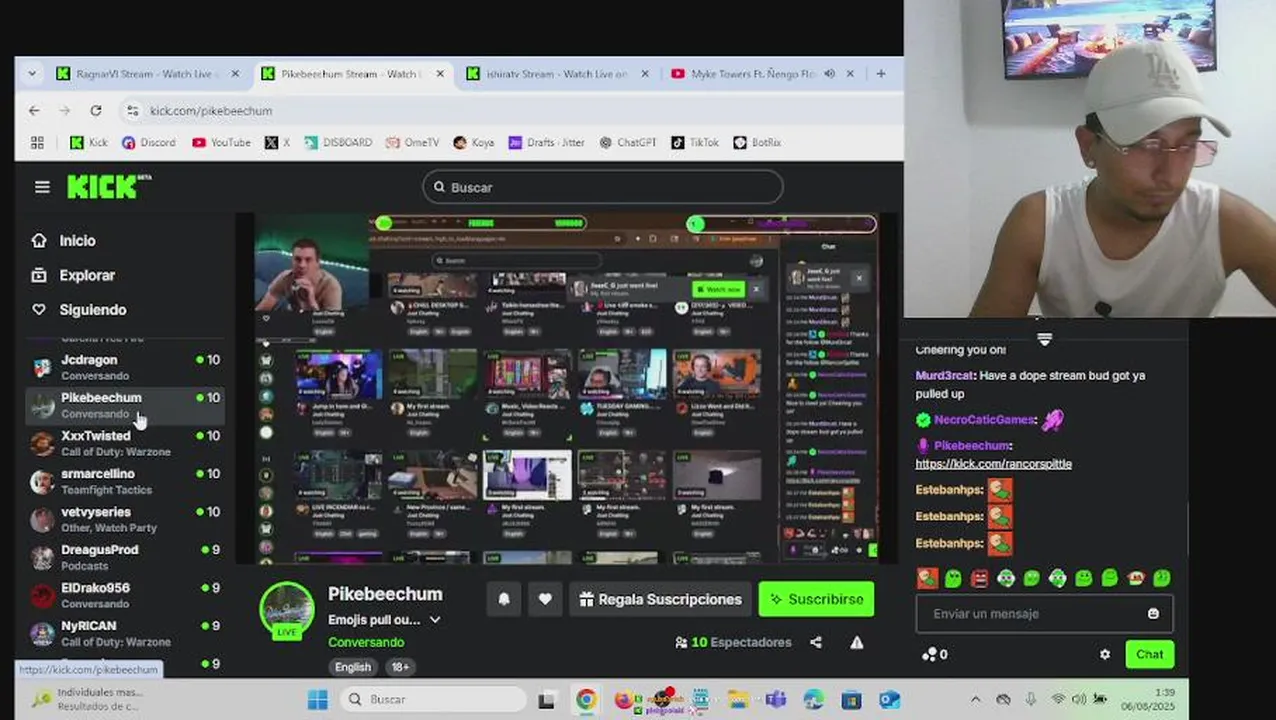The height and width of the screenshot is (720, 1276).
Task: Click the share icon next to Espectadores
Action: tap(816, 642)
